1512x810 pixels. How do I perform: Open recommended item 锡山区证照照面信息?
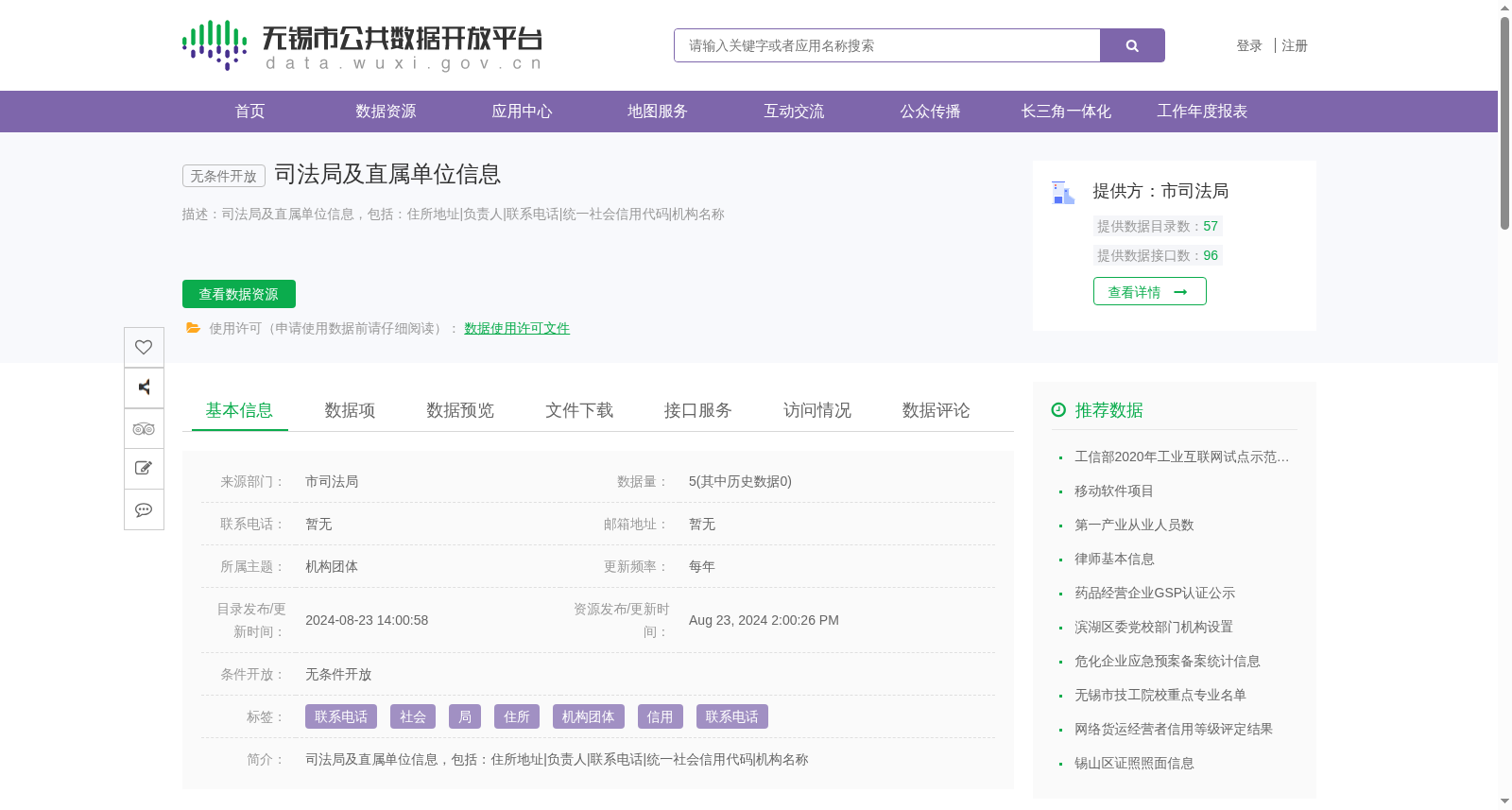click(1134, 763)
